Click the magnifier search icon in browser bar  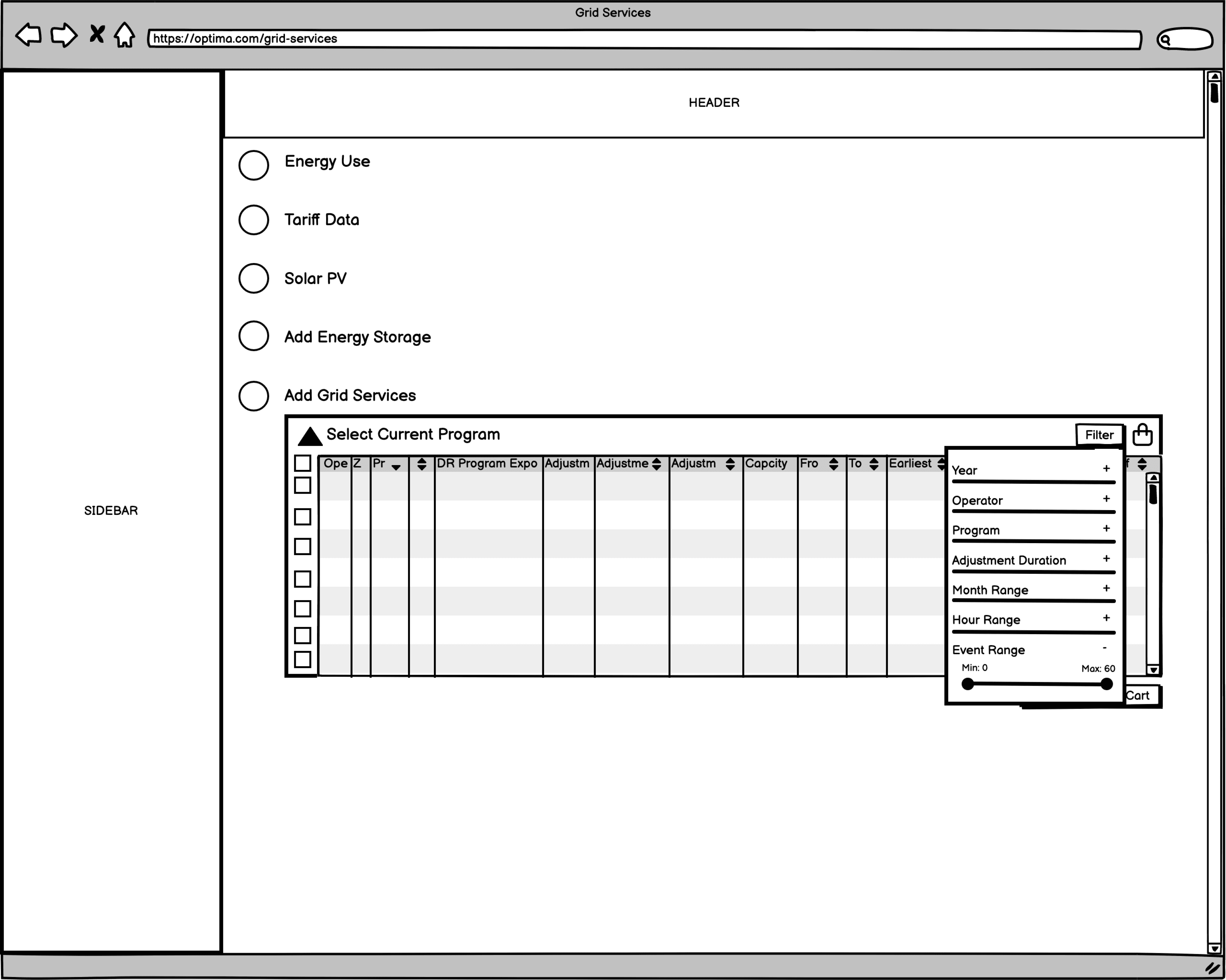[1165, 40]
